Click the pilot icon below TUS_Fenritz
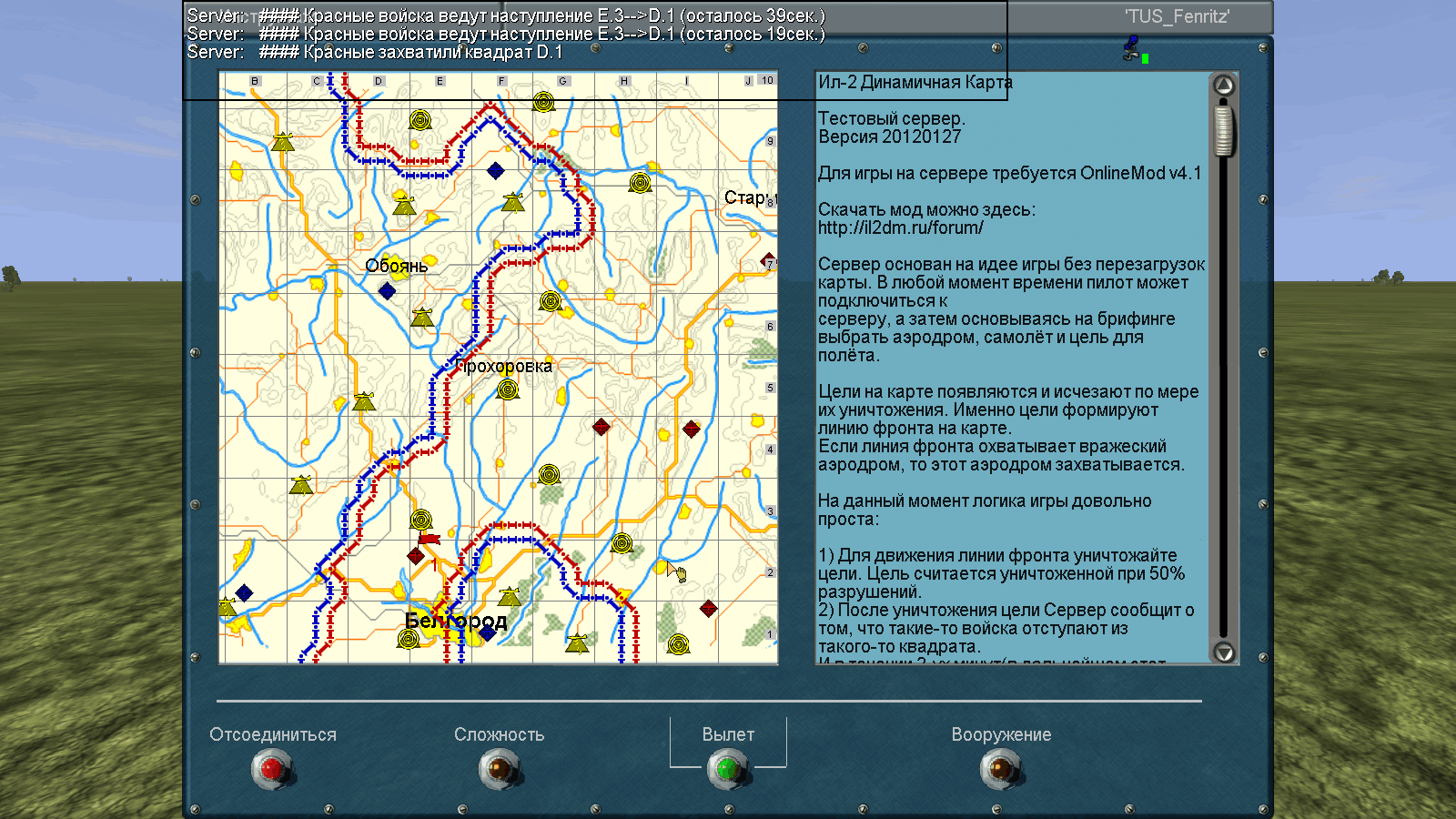The height and width of the screenshot is (819, 1456). pos(1131,49)
